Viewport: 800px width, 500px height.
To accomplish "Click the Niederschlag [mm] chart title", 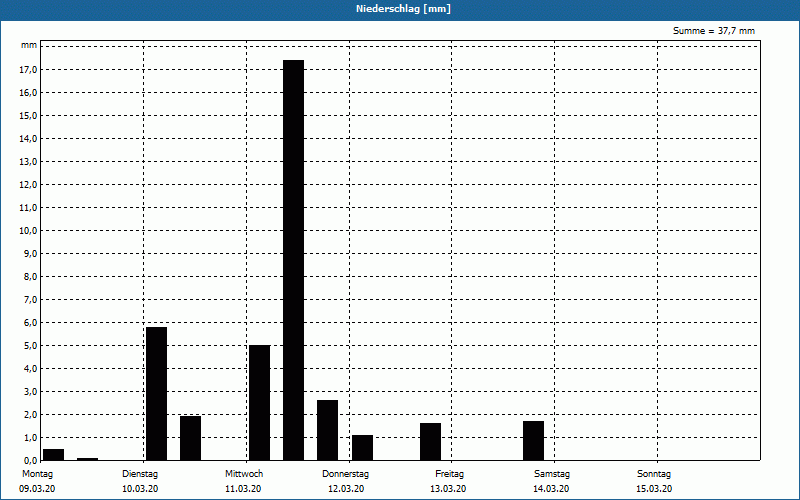I will pyautogui.click(x=403, y=9).
